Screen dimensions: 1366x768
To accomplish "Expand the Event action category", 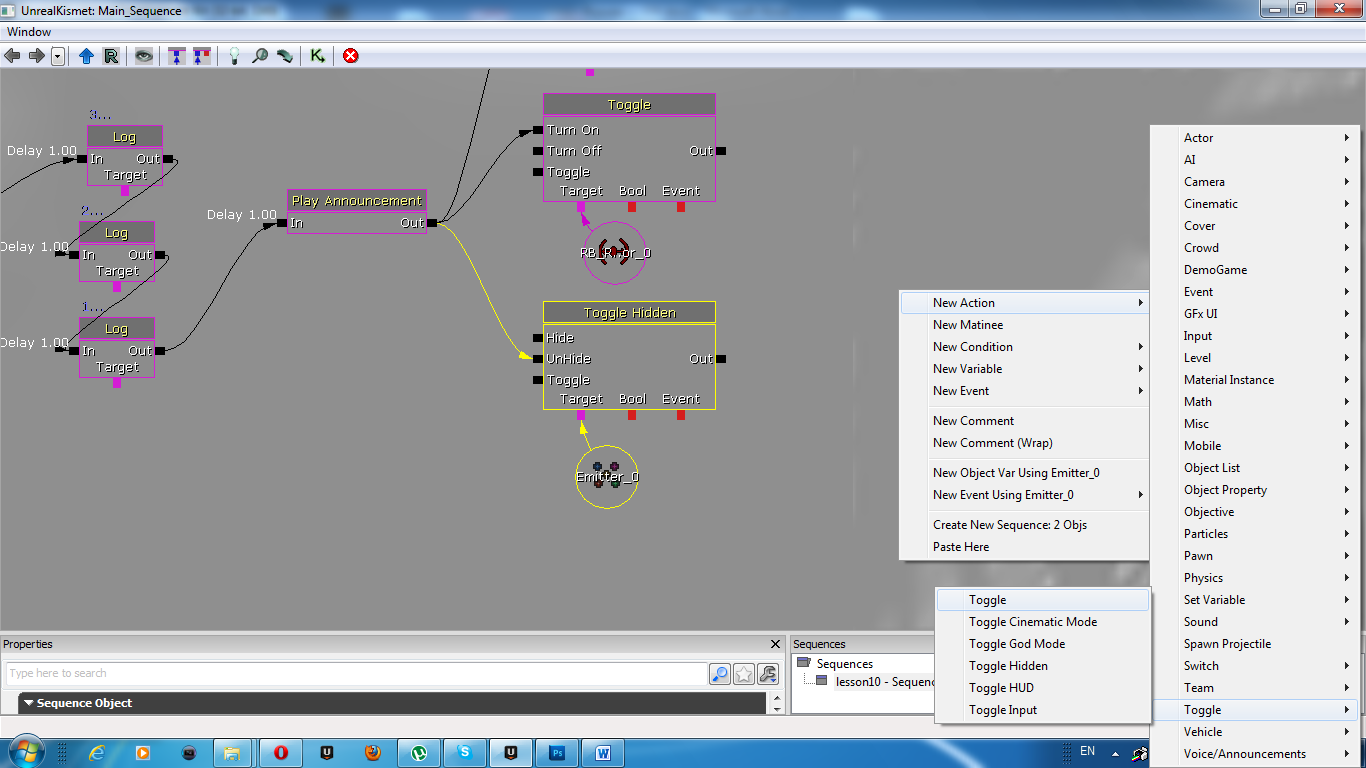I will point(1255,292).
